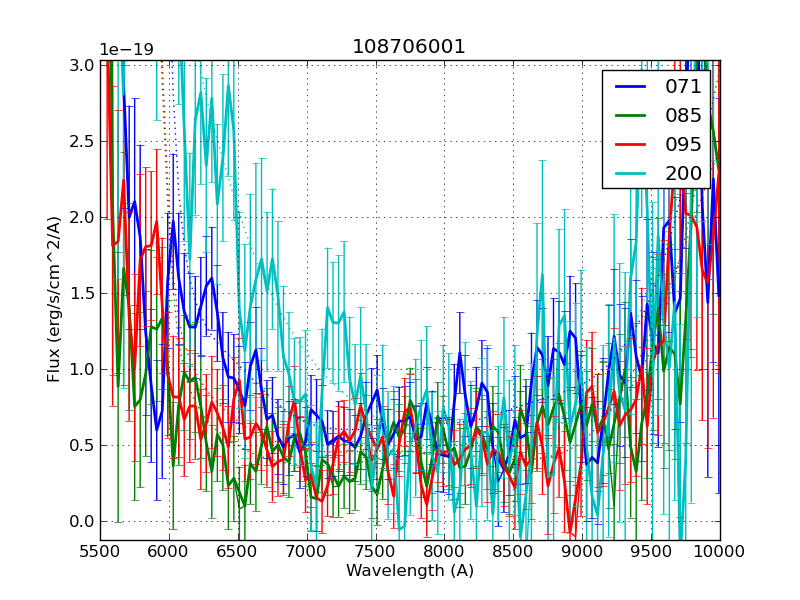
Task: Click the 071 legend label text
Action: pos(683,86)
